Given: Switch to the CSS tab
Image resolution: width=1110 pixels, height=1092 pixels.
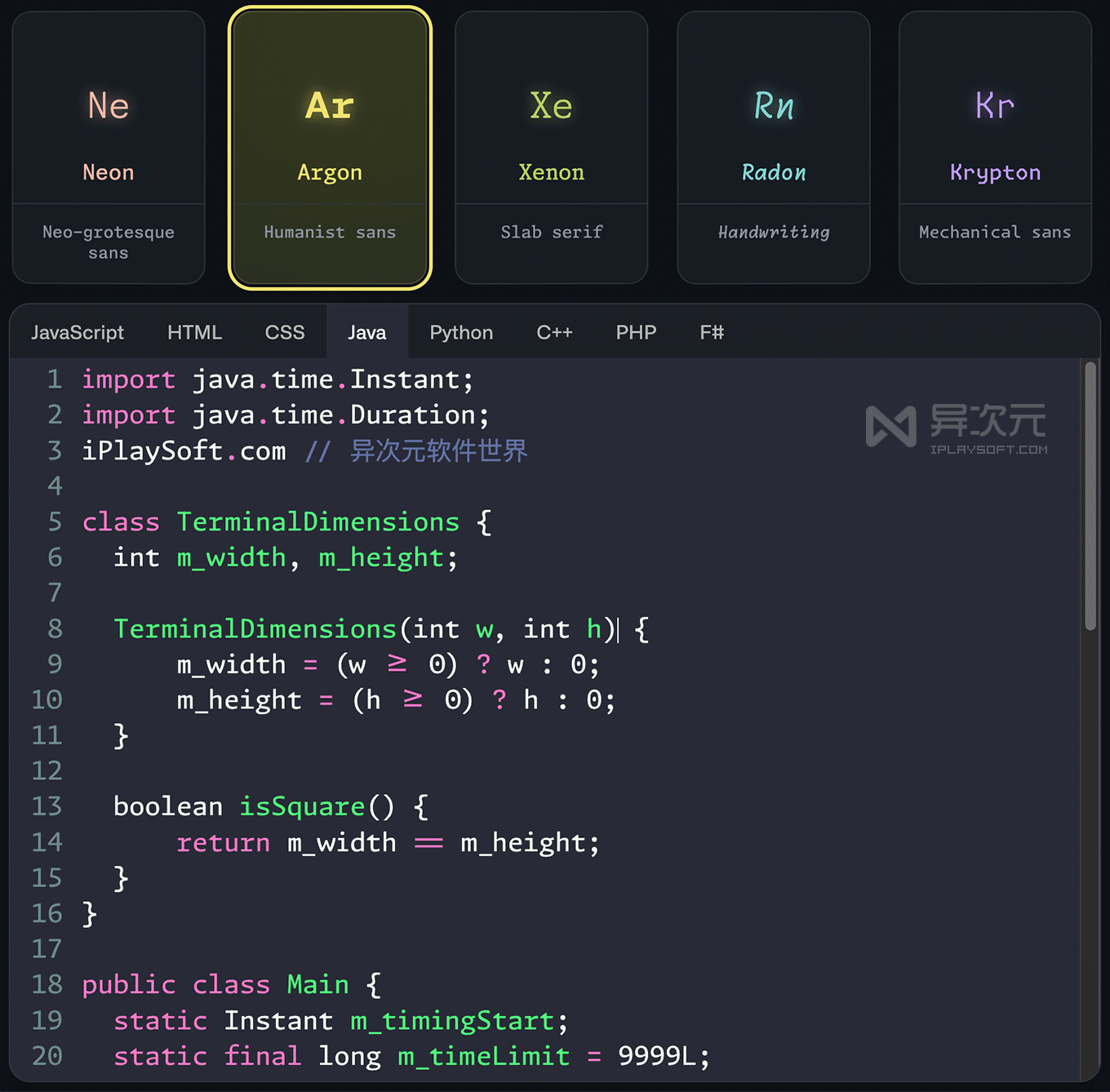Looking at the screenshot, I should 284,332.
